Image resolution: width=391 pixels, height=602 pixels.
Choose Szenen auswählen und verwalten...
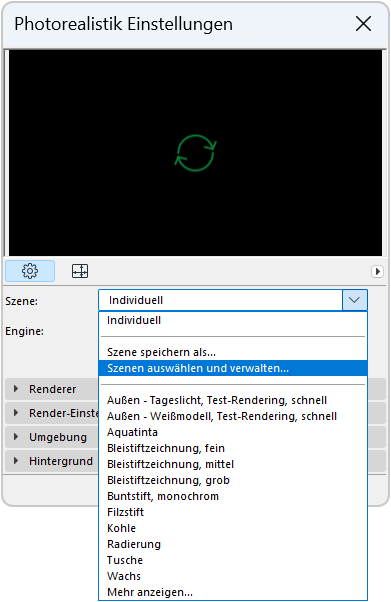pos(233,368)
